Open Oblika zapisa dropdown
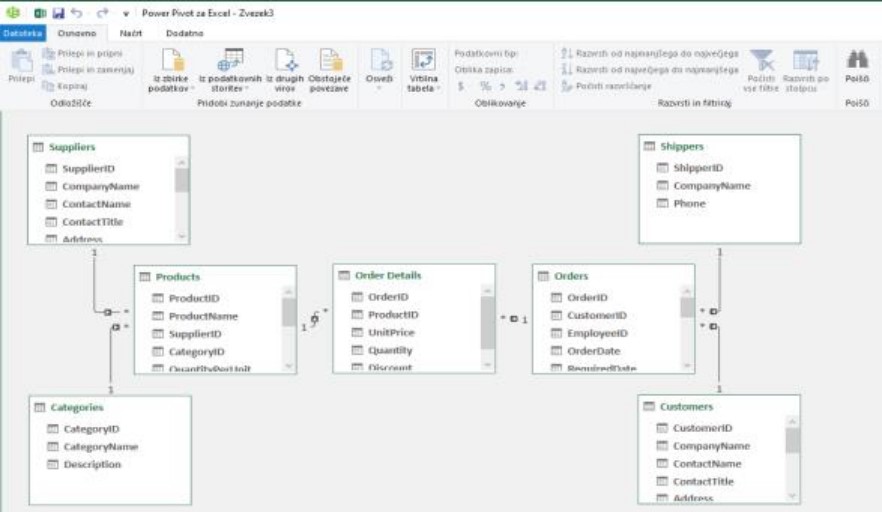The image size is (882, 512). (484, 70)
